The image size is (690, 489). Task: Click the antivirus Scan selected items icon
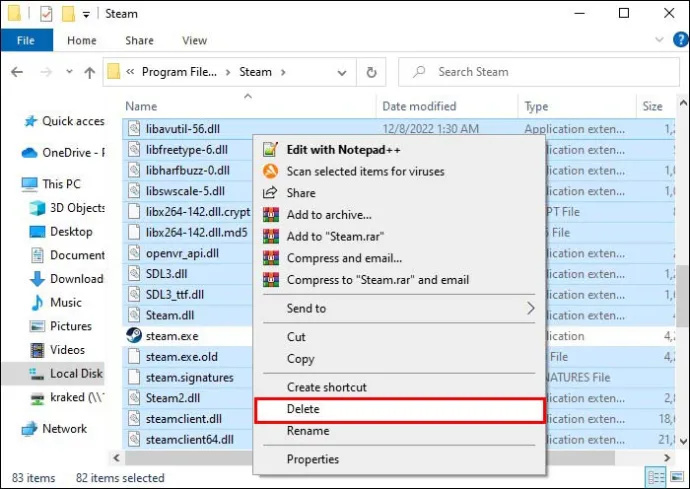click(x=270, y=171)
